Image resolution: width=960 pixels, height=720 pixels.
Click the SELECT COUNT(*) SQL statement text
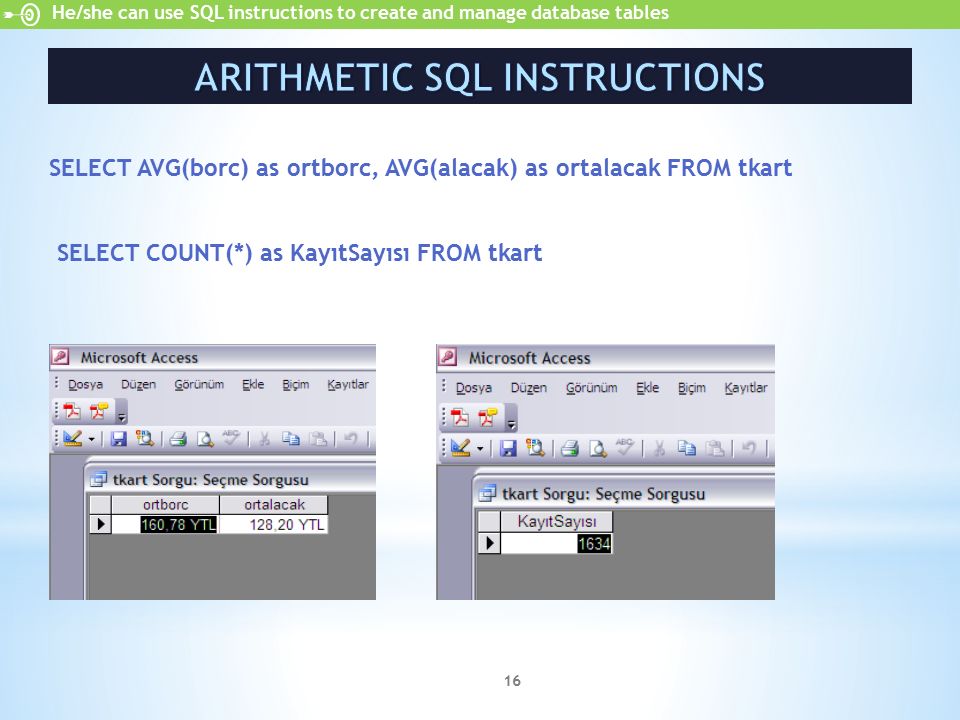tap(299, 253)
